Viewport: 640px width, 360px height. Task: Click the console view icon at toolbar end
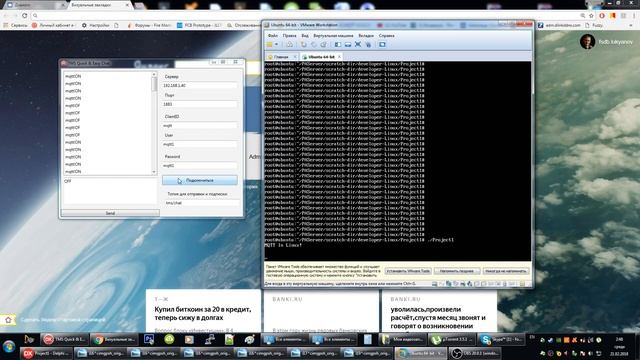[382, 44]
